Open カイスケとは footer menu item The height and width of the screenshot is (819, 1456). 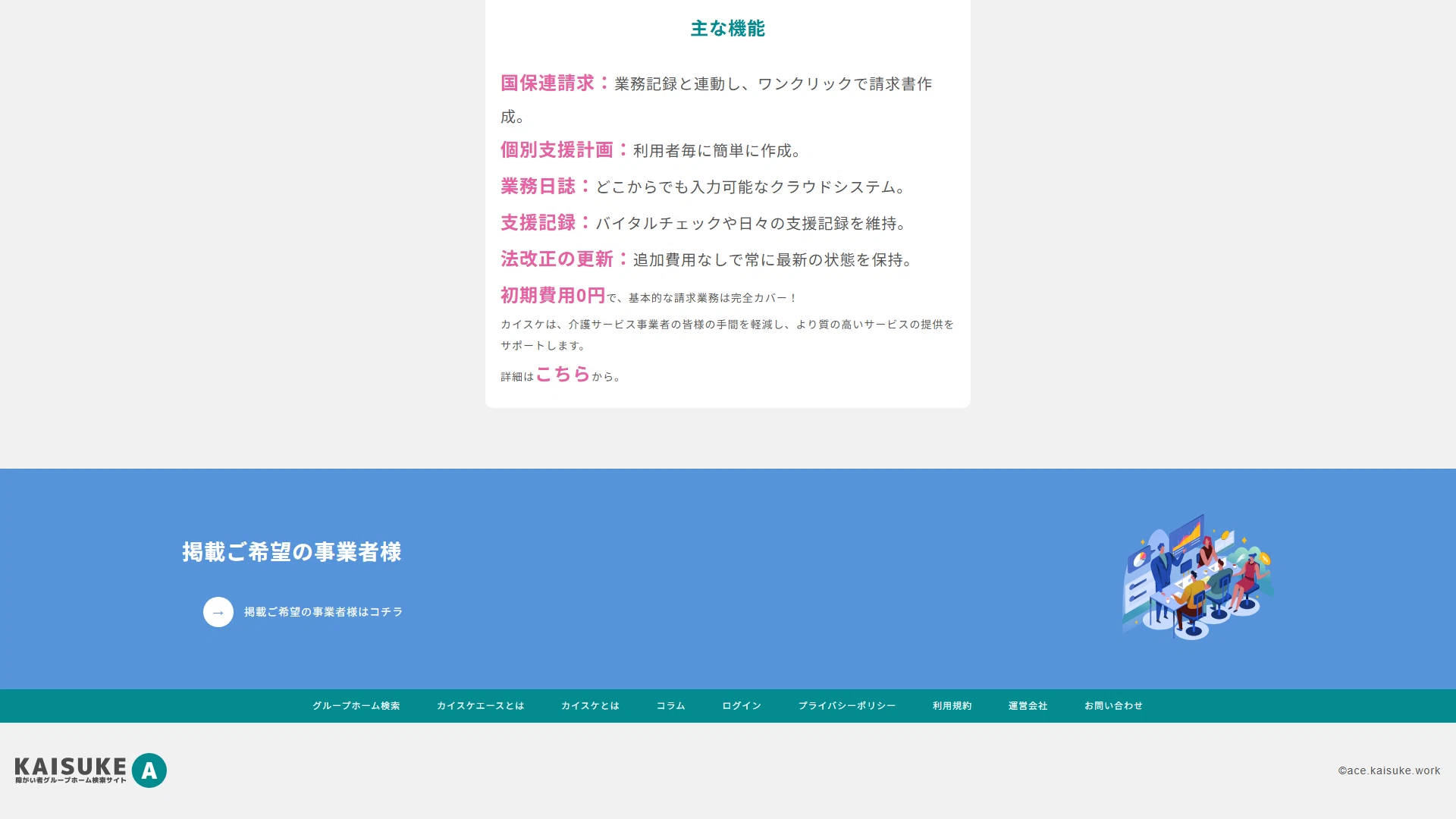point(590,706)
